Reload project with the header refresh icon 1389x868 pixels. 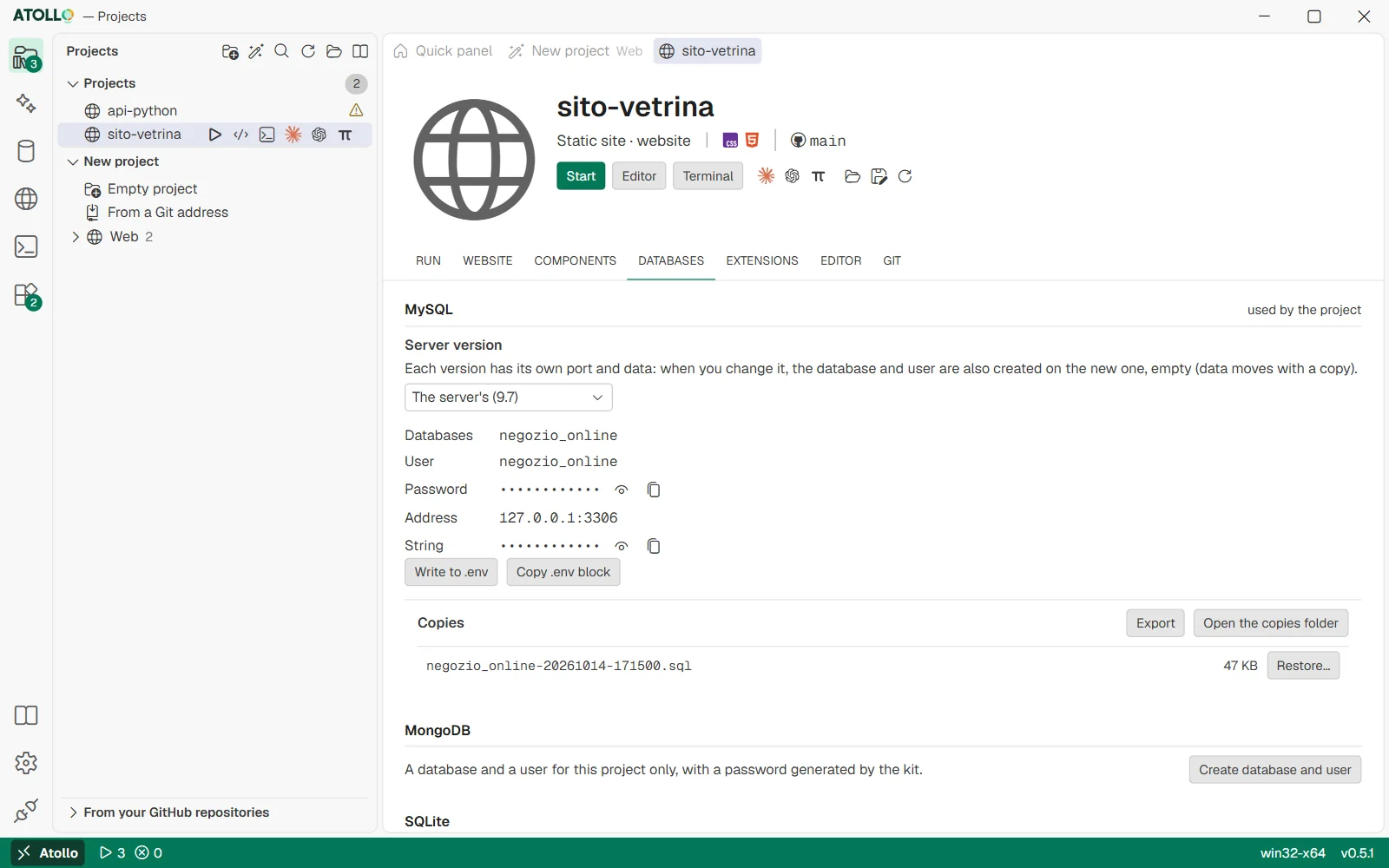(905, 176)
